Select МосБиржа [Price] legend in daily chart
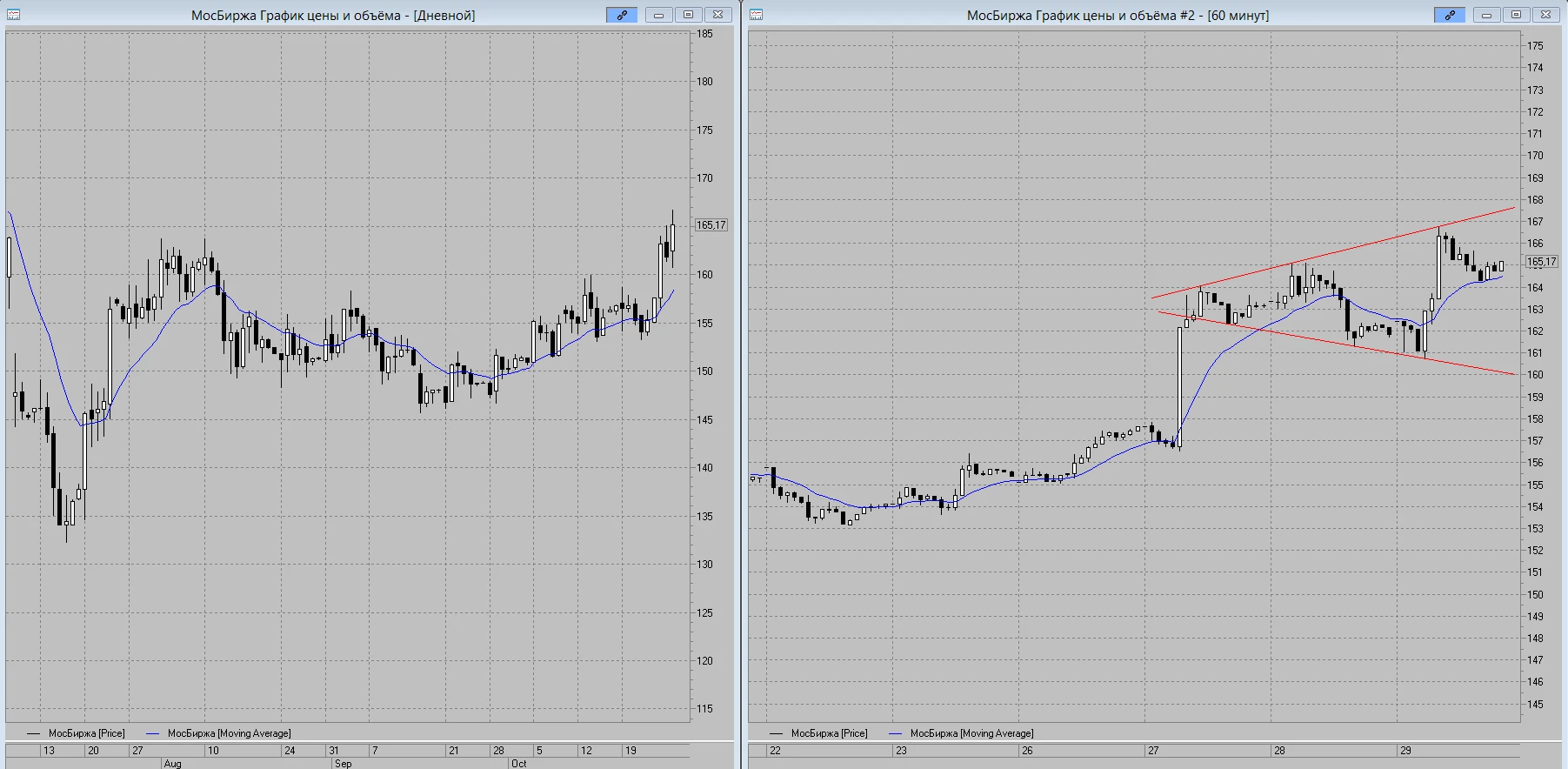Screen dimensions: 1568x769 (77, 733)
